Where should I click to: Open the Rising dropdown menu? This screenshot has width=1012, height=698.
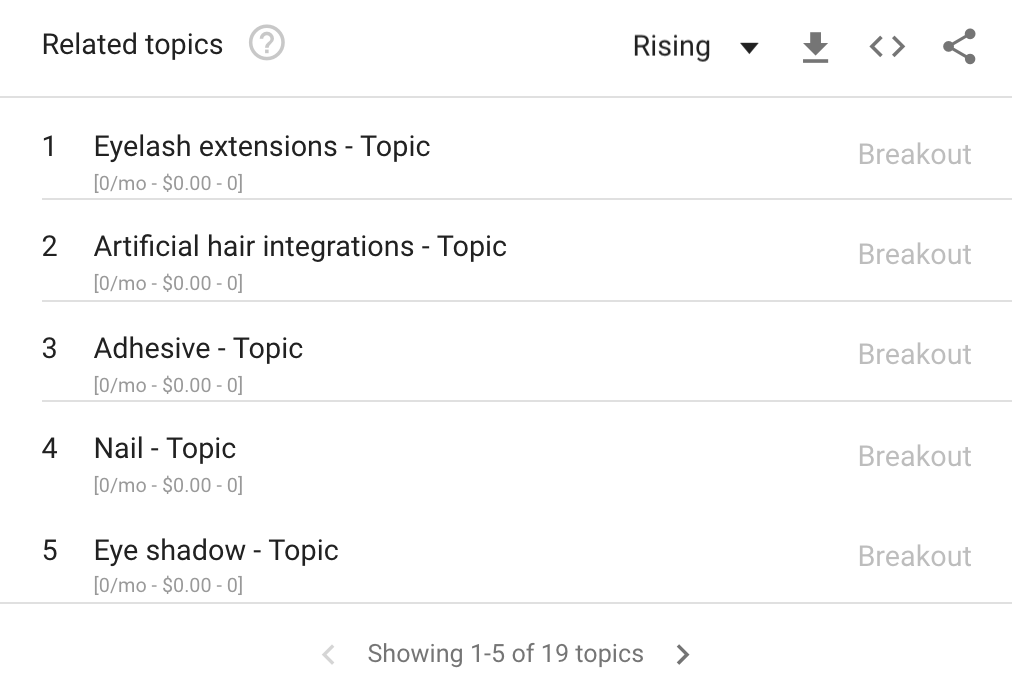tap(672, 47)
